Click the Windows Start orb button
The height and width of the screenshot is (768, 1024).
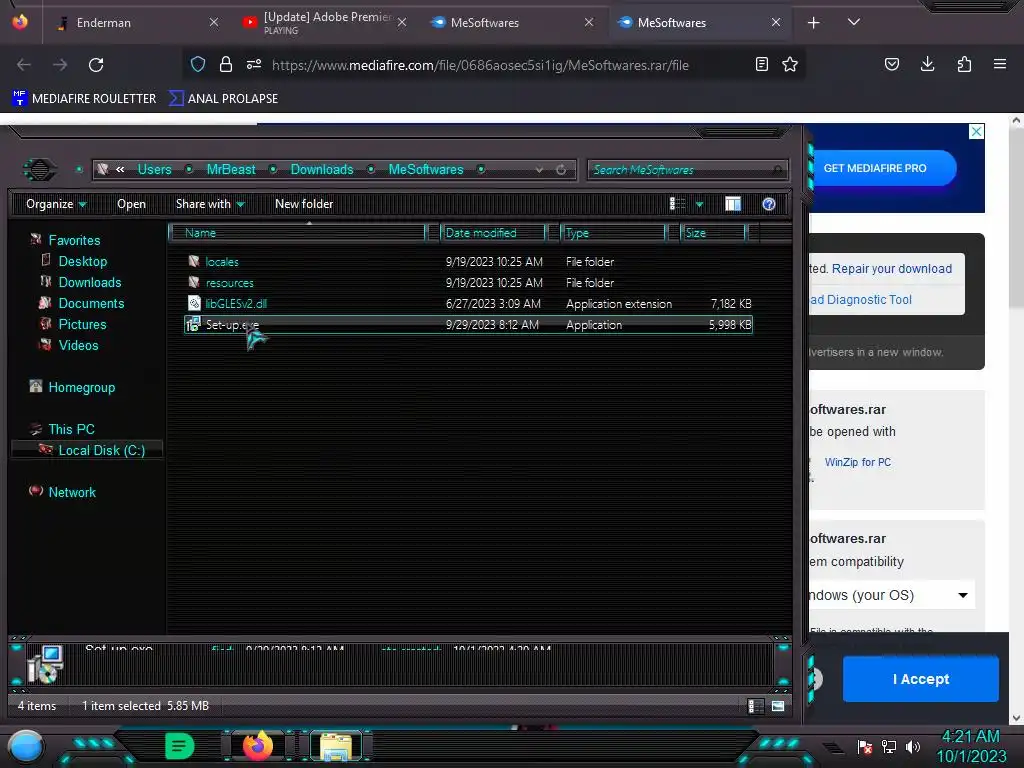point(26,746)
